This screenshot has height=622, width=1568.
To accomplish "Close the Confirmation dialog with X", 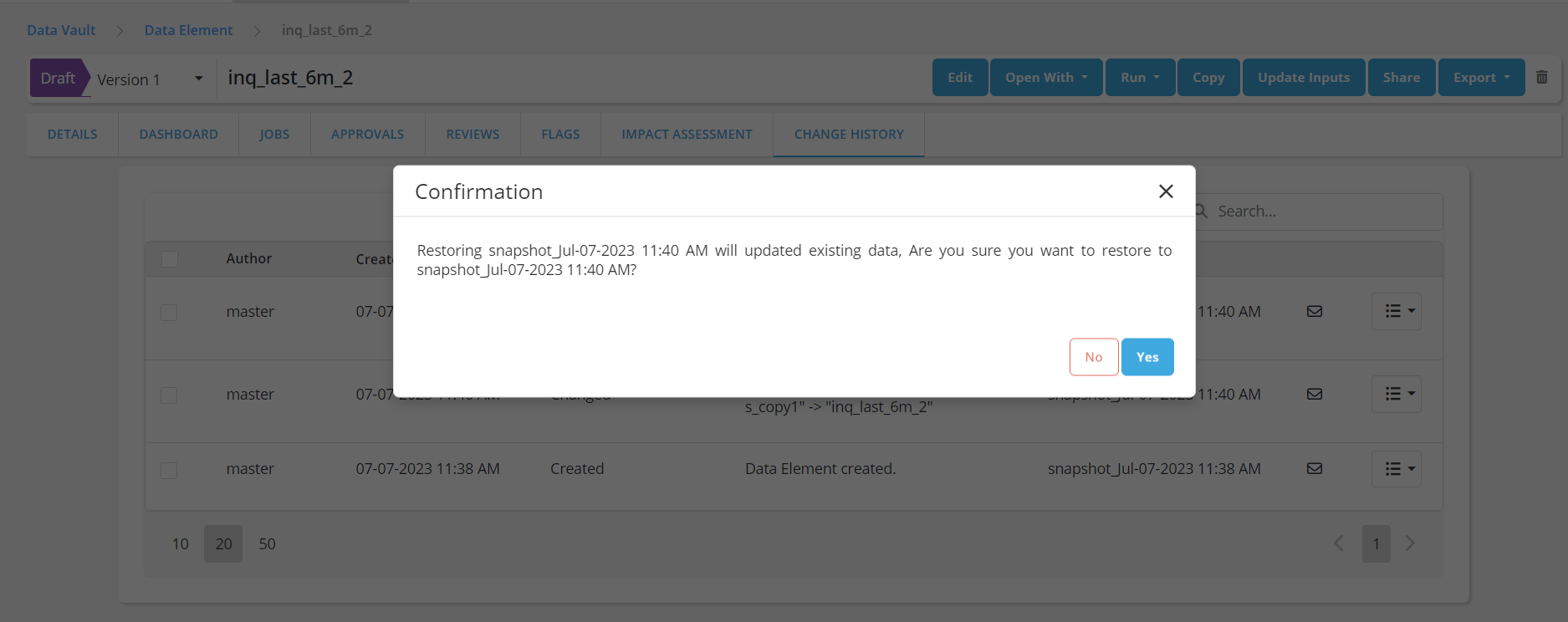I will 1166,191.
